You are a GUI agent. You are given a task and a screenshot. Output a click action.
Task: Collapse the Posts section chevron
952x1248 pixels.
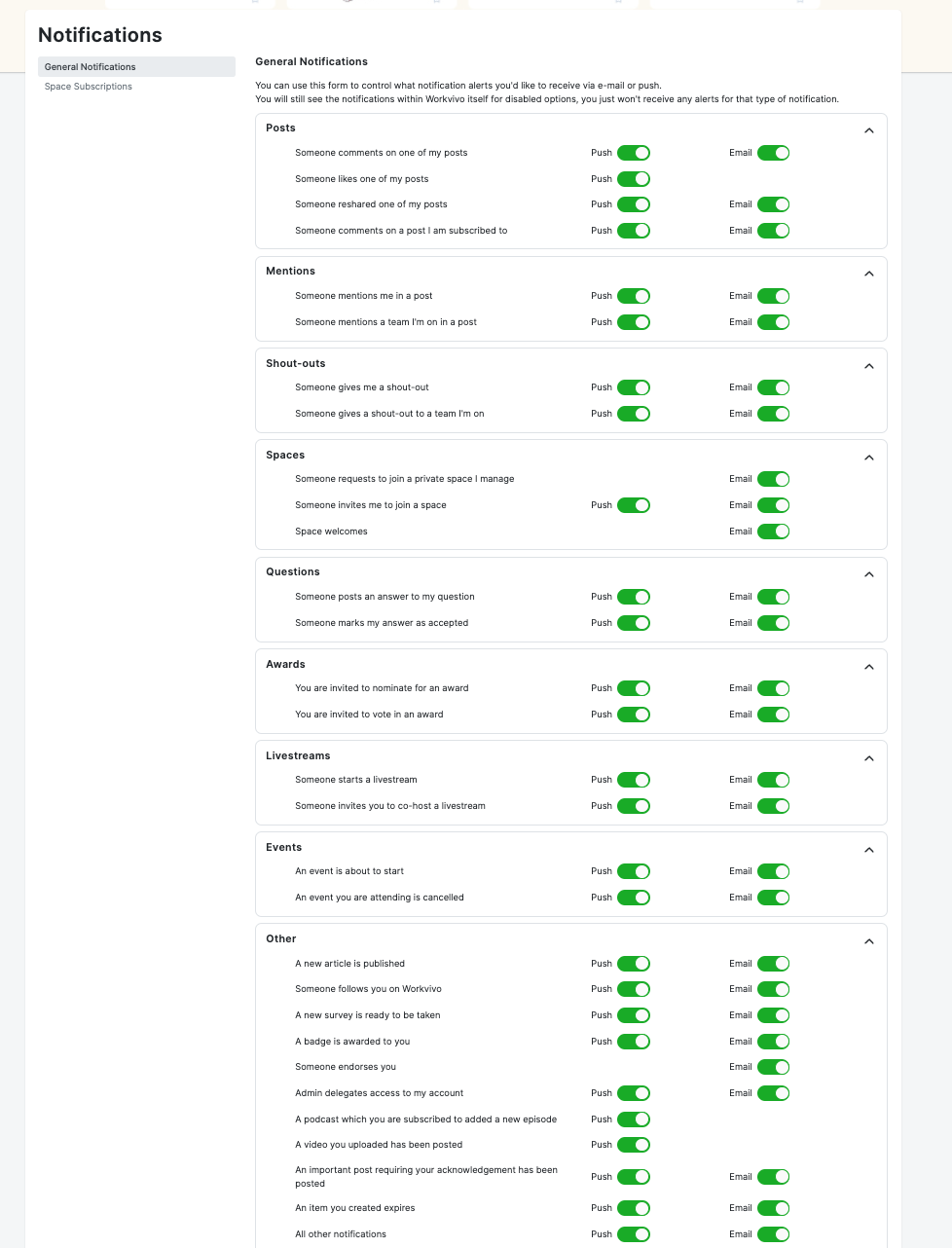[x=869, y=130]
